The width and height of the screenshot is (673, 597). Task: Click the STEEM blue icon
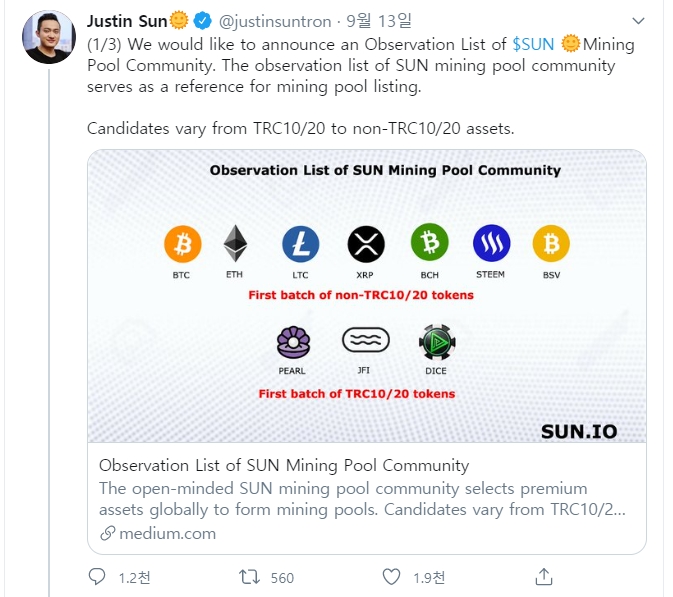pyautogui.click(x=491, y=243)
